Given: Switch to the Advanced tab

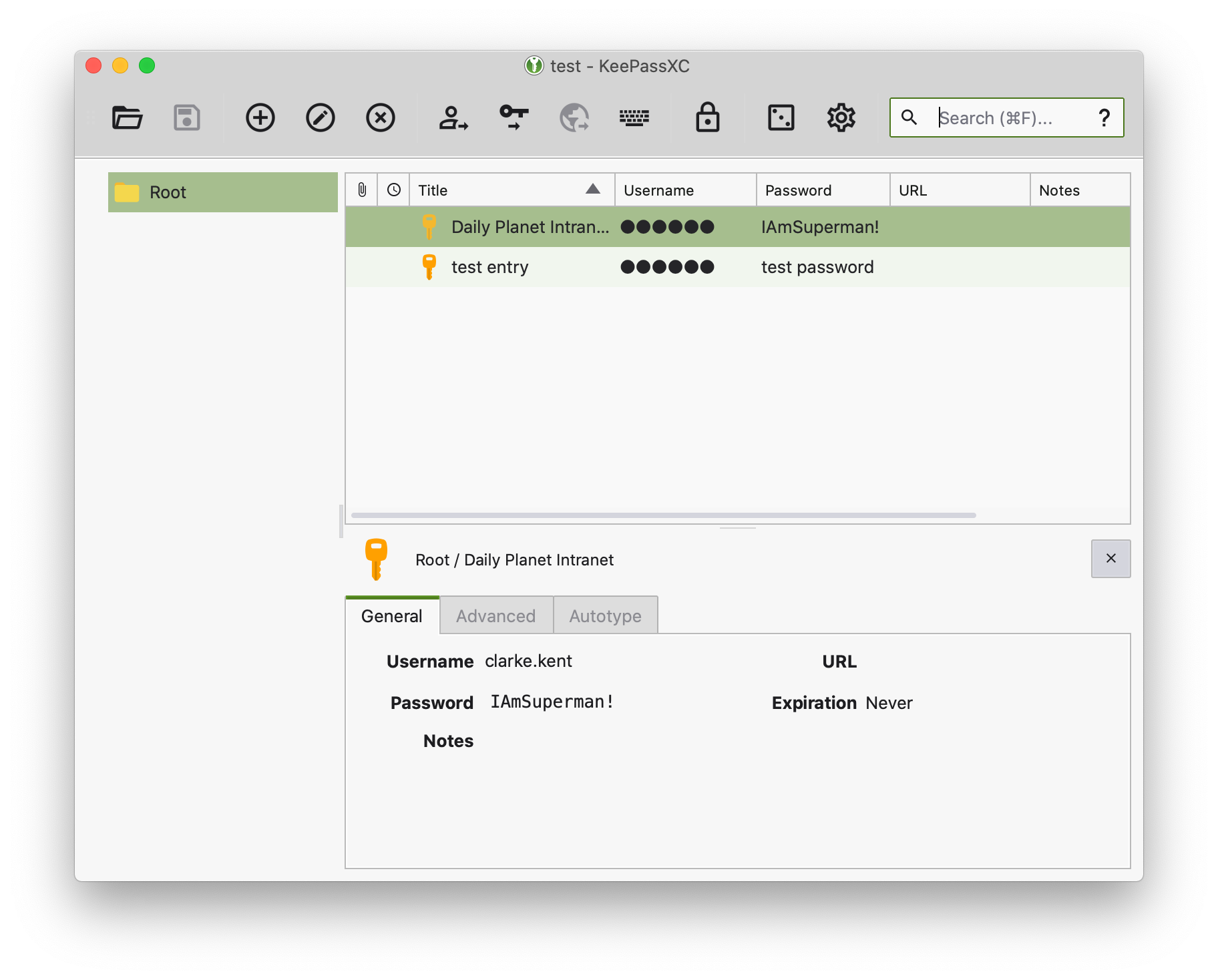Looking at the screenshot, I should [495, 615].
